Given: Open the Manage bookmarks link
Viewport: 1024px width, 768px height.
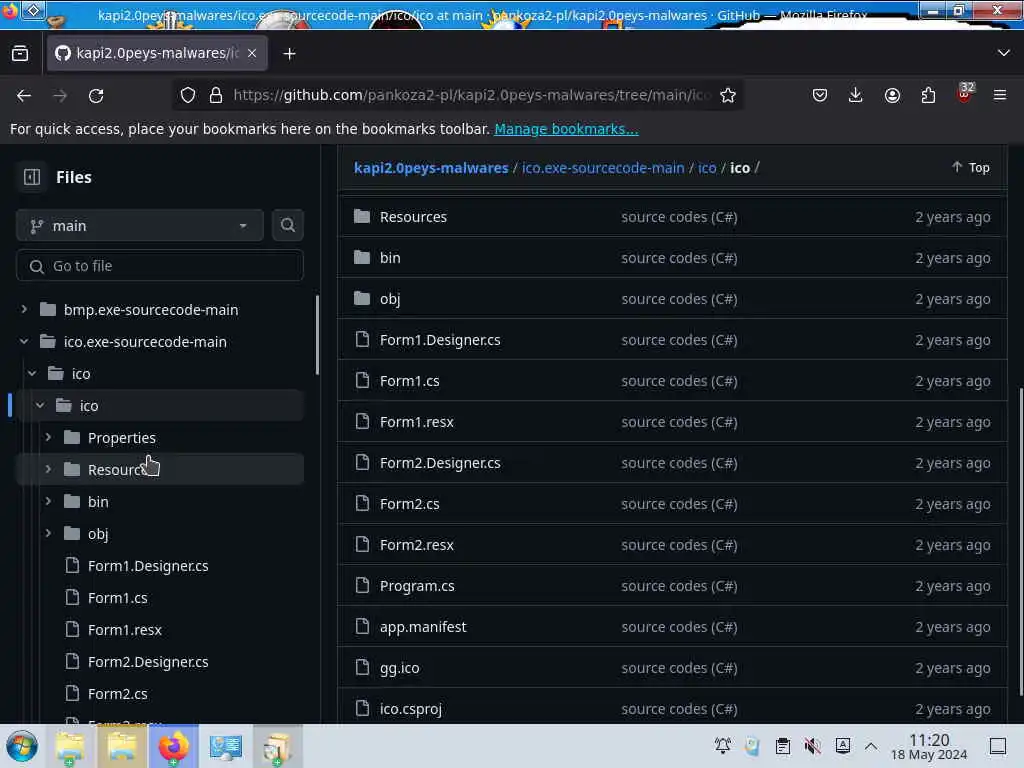Looking at the screenshot, I should [566, 129].
